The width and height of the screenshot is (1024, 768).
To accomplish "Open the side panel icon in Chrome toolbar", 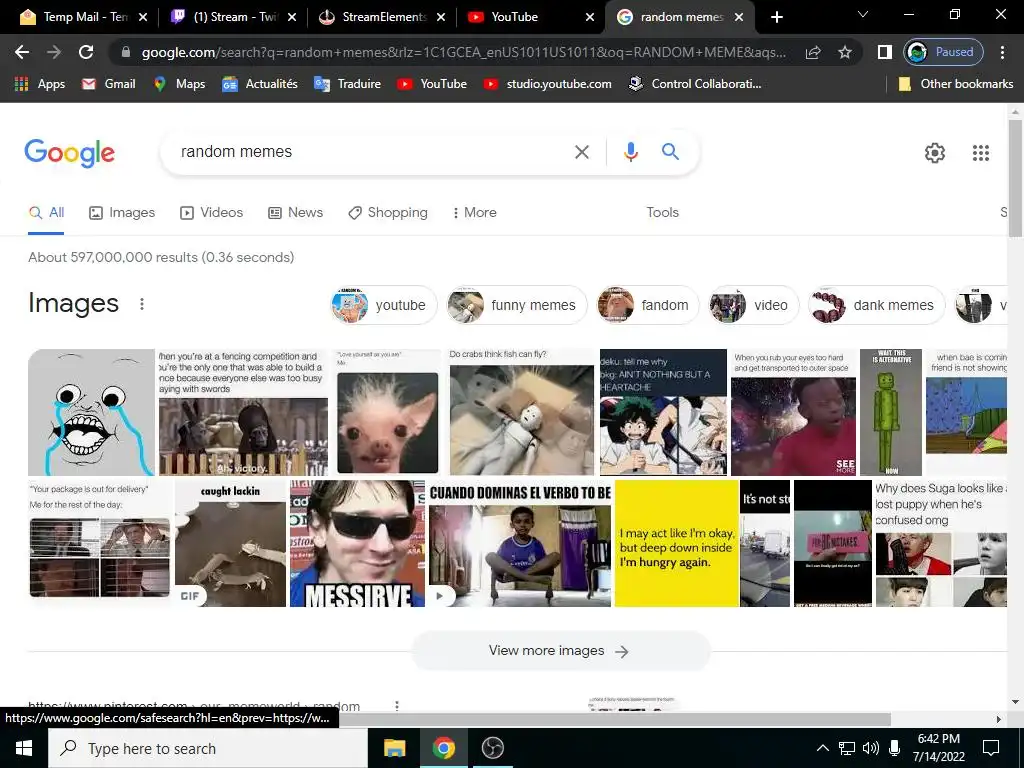I will (x=884, y=52).
